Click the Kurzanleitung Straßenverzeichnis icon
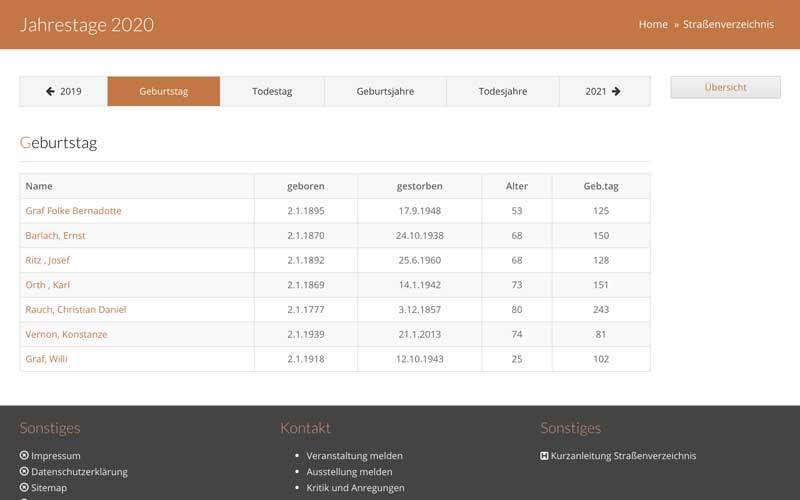 point(544,456)
